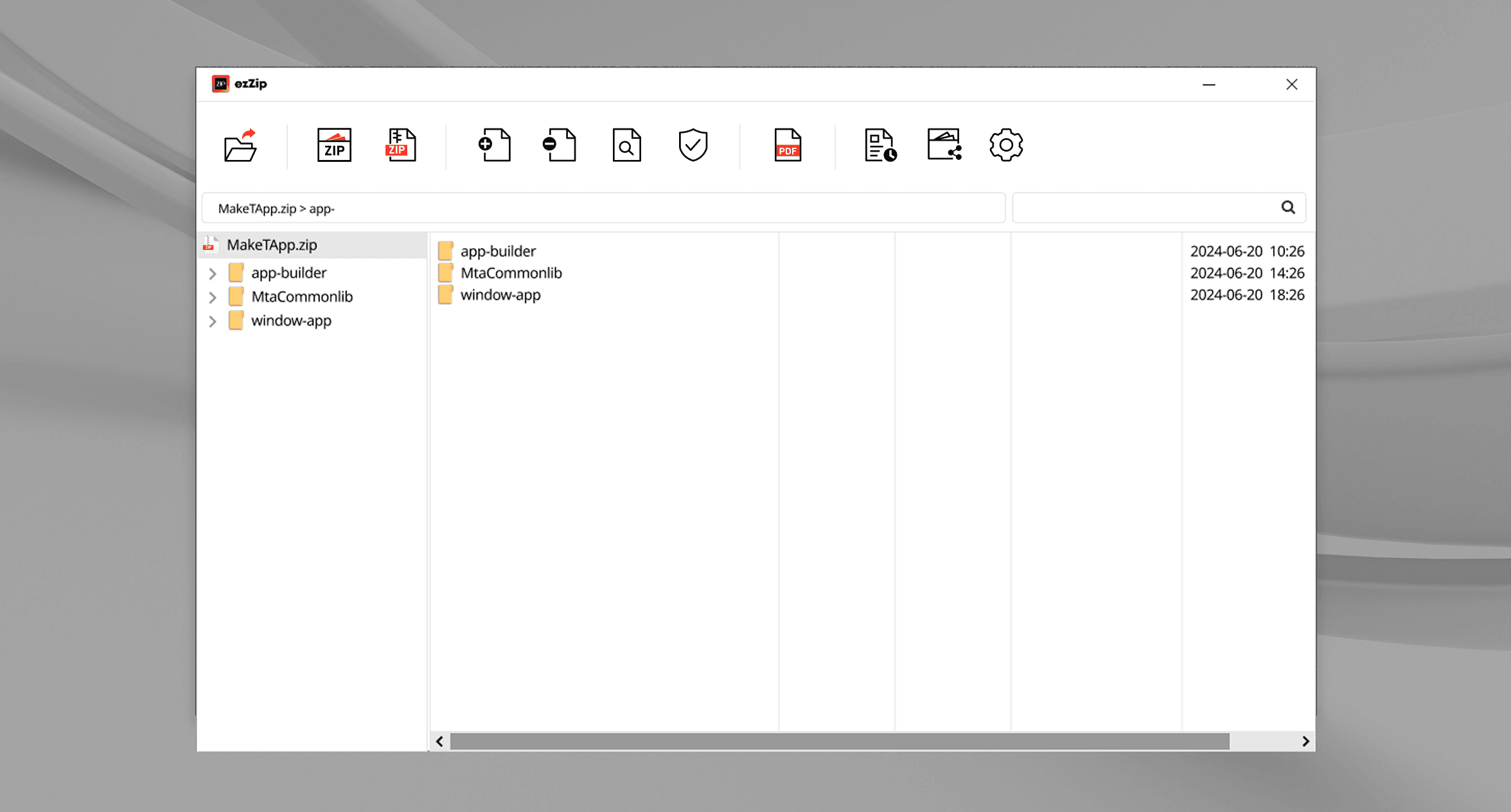This screenshot has width=1511, height=812.
Task: Click the horizontal scrollbar thumb
Action: coord(840,741)
